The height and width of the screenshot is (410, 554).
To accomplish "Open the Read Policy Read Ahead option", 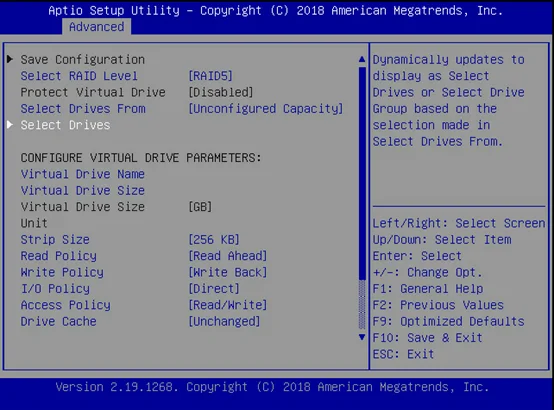I will (x=228, y=256).
